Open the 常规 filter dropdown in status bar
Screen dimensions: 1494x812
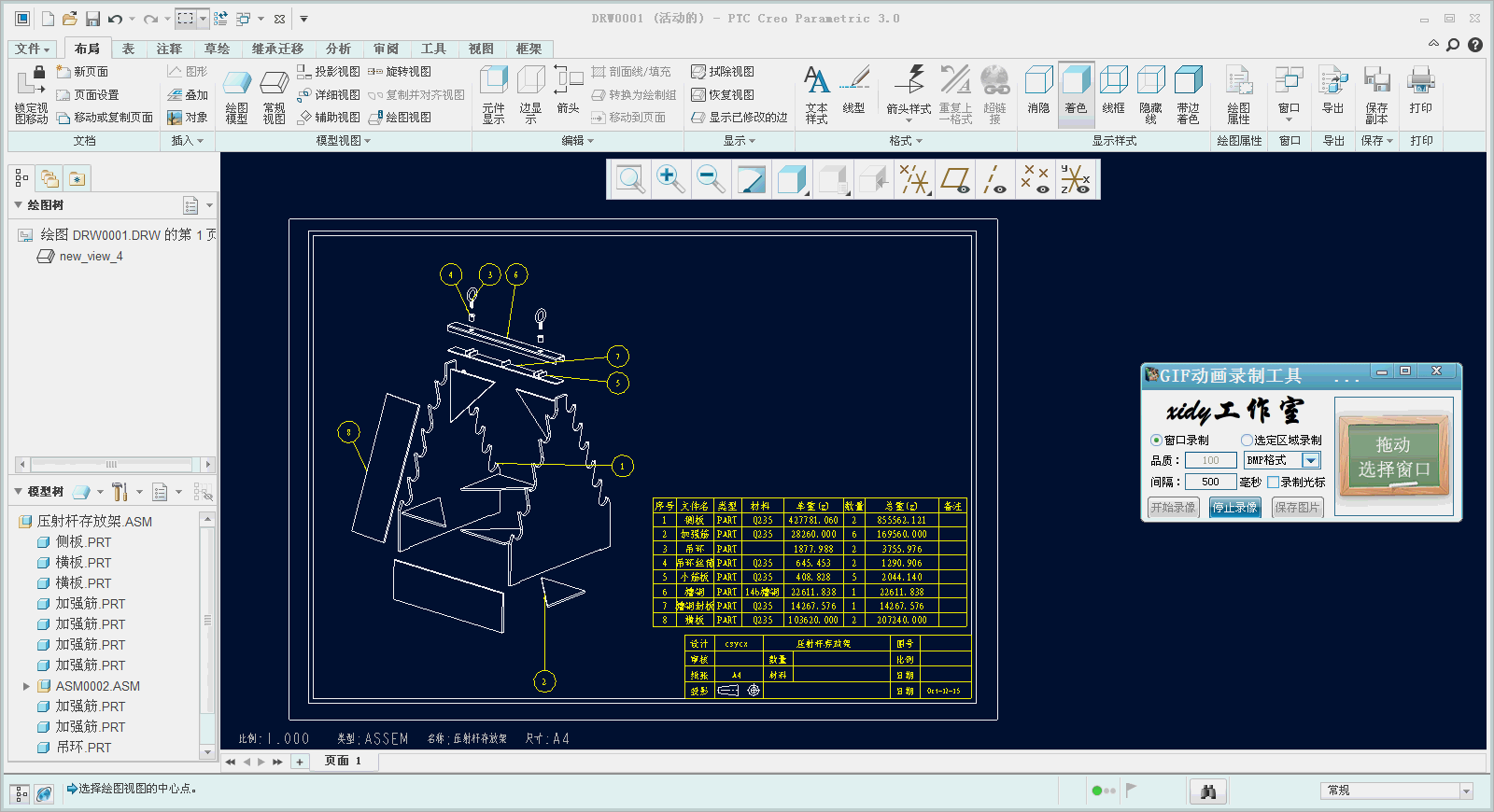click(1466, 791)
